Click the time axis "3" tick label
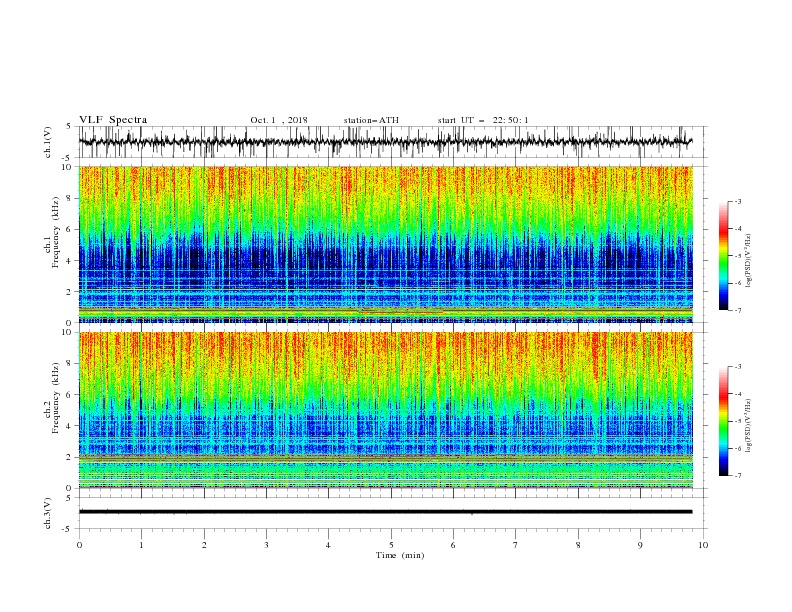Screen dimensions: 792x612 266,545
